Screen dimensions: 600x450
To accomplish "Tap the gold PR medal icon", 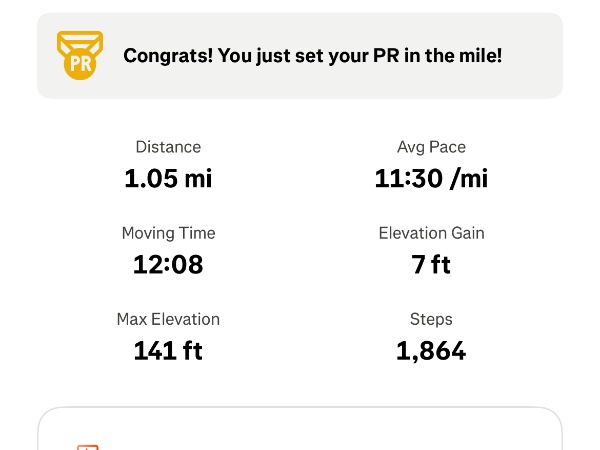I will (80, 56).
